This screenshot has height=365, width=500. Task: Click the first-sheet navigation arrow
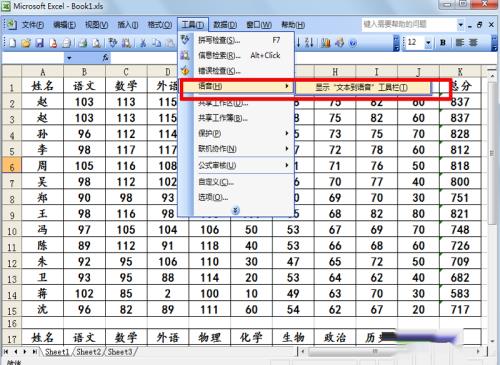pos(6,352)
